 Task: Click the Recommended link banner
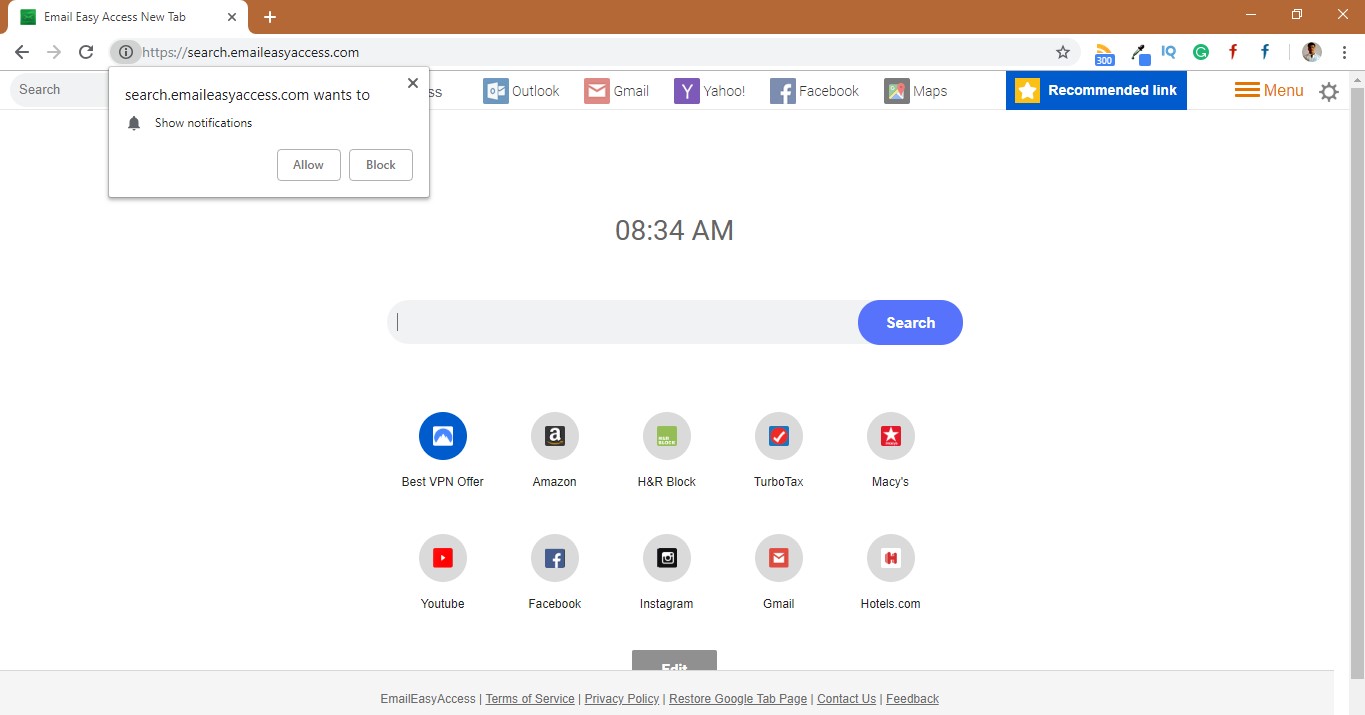point(1096,90)
